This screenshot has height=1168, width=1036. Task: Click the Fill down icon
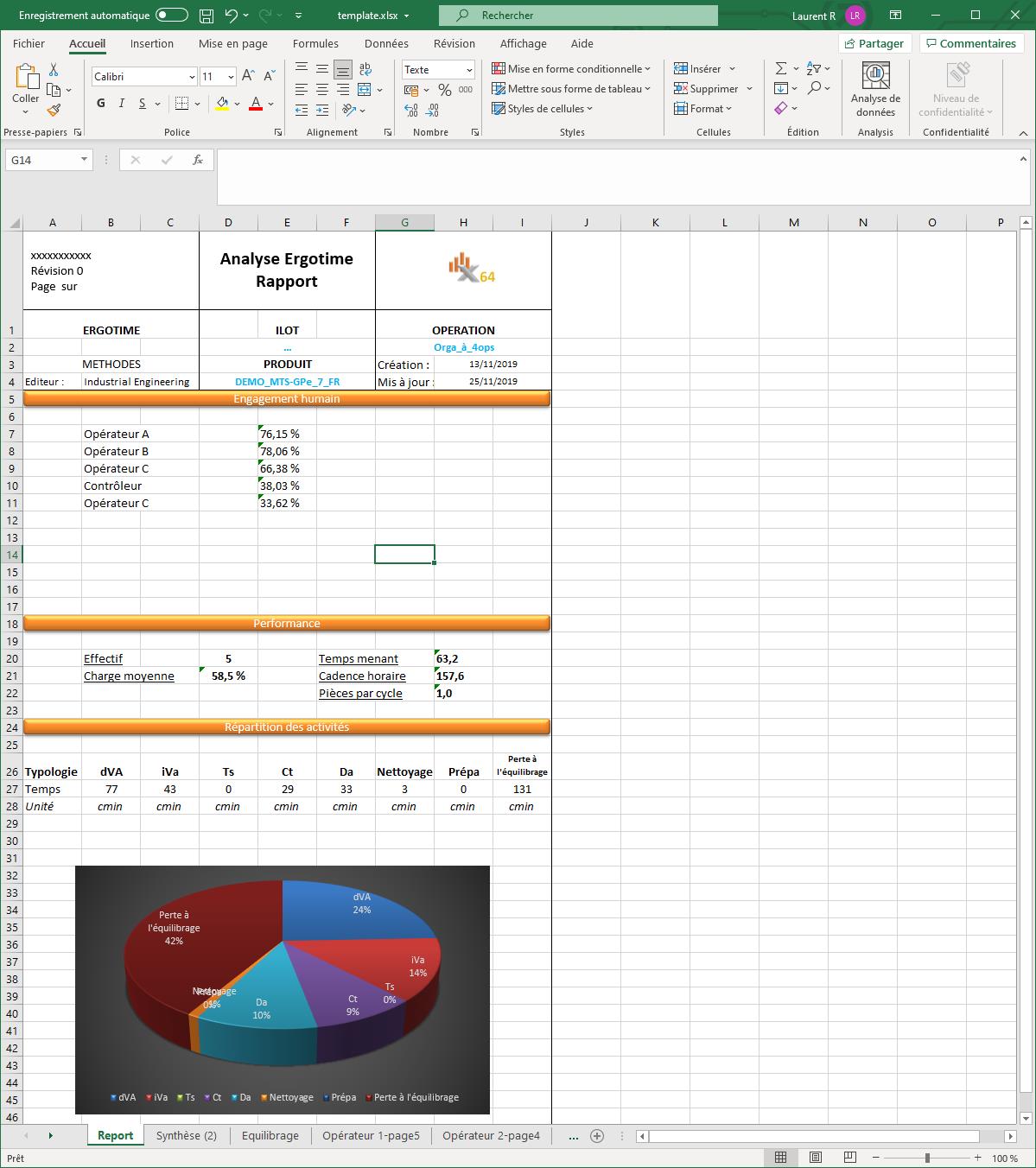[781, 89]
